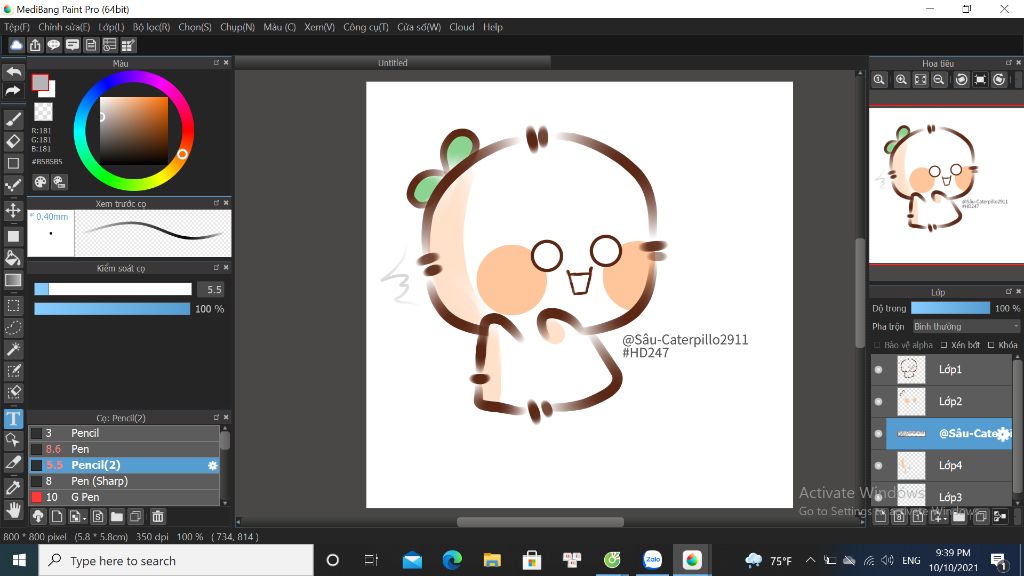Toggle the Bảo vệ alpha checkbox
Image resolution: width=1024 pixels, height=576 pixels.
(877, 345)
